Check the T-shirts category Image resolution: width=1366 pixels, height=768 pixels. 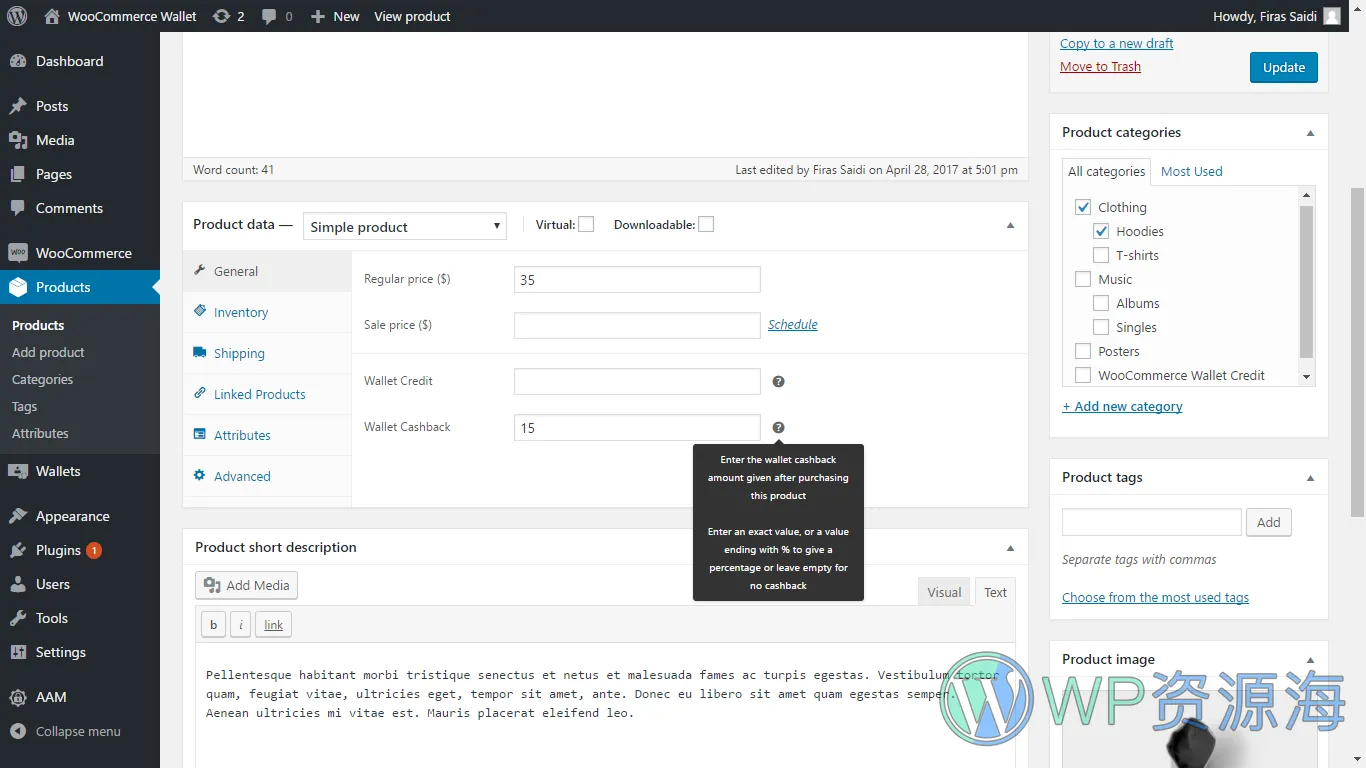click(x=1101, y=255)
